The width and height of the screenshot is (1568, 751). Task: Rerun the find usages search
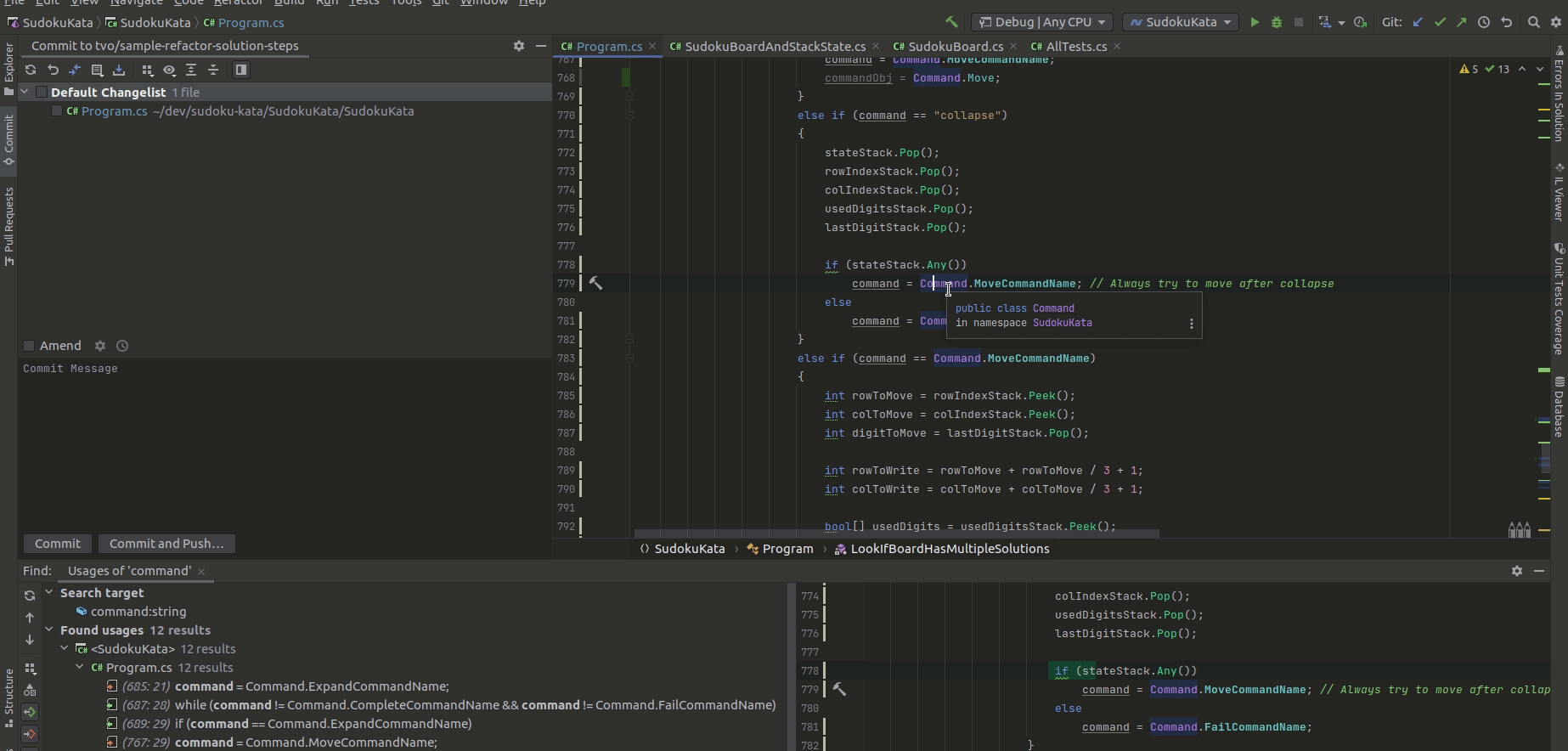pos(30,596)
